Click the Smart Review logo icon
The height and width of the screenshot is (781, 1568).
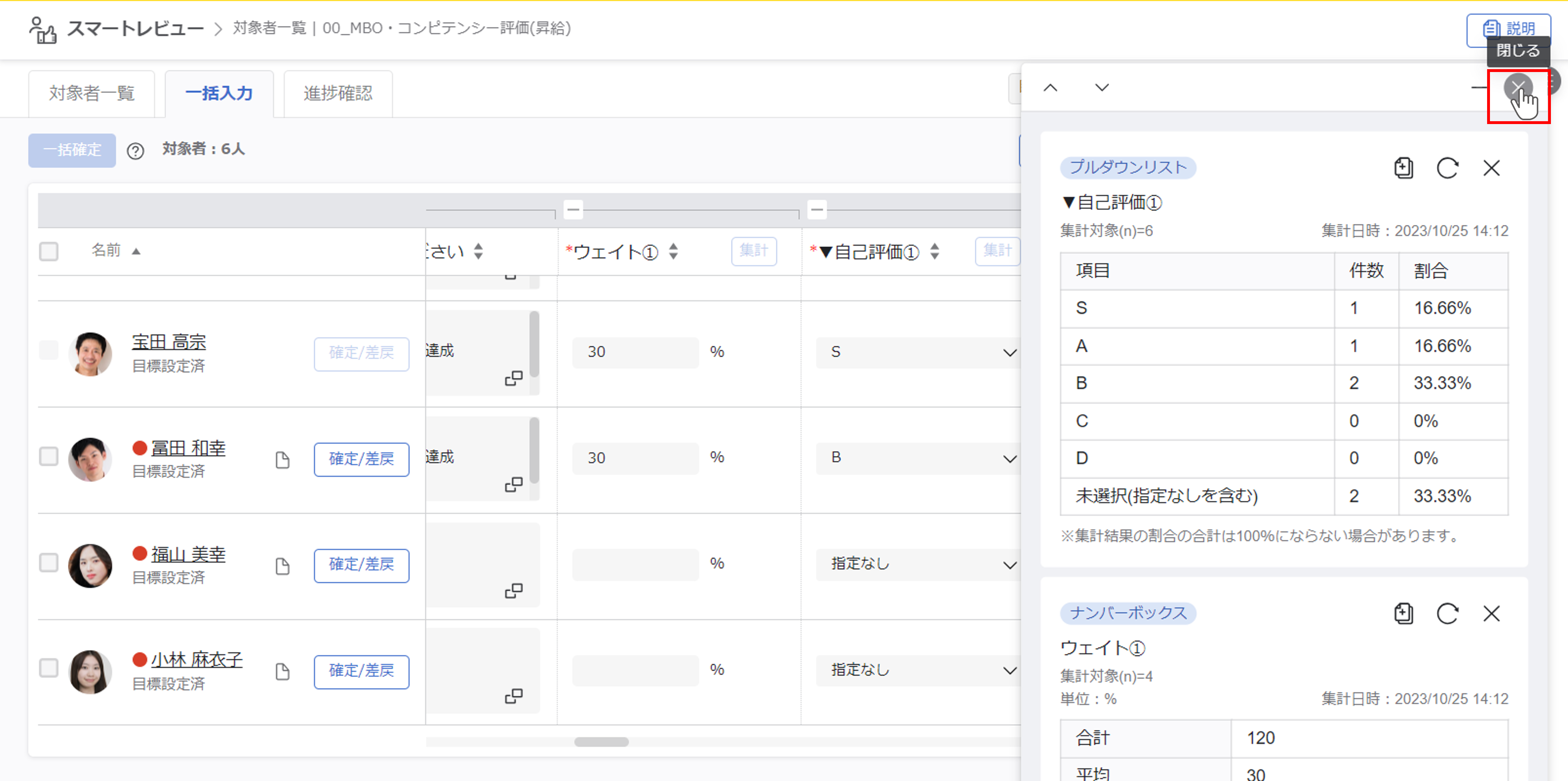(43, 30)
